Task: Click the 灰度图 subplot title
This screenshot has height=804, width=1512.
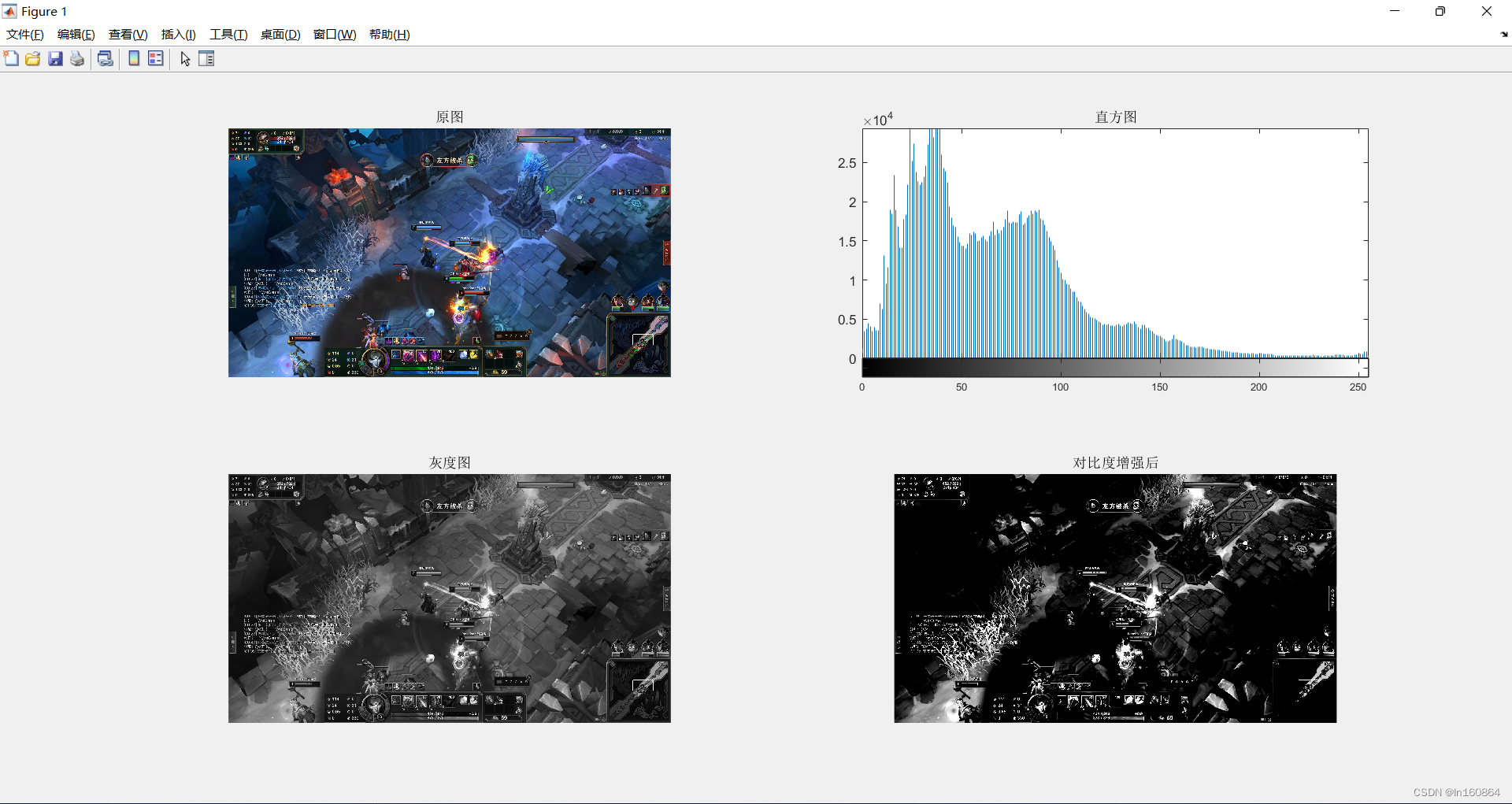Action: (450, 462)
